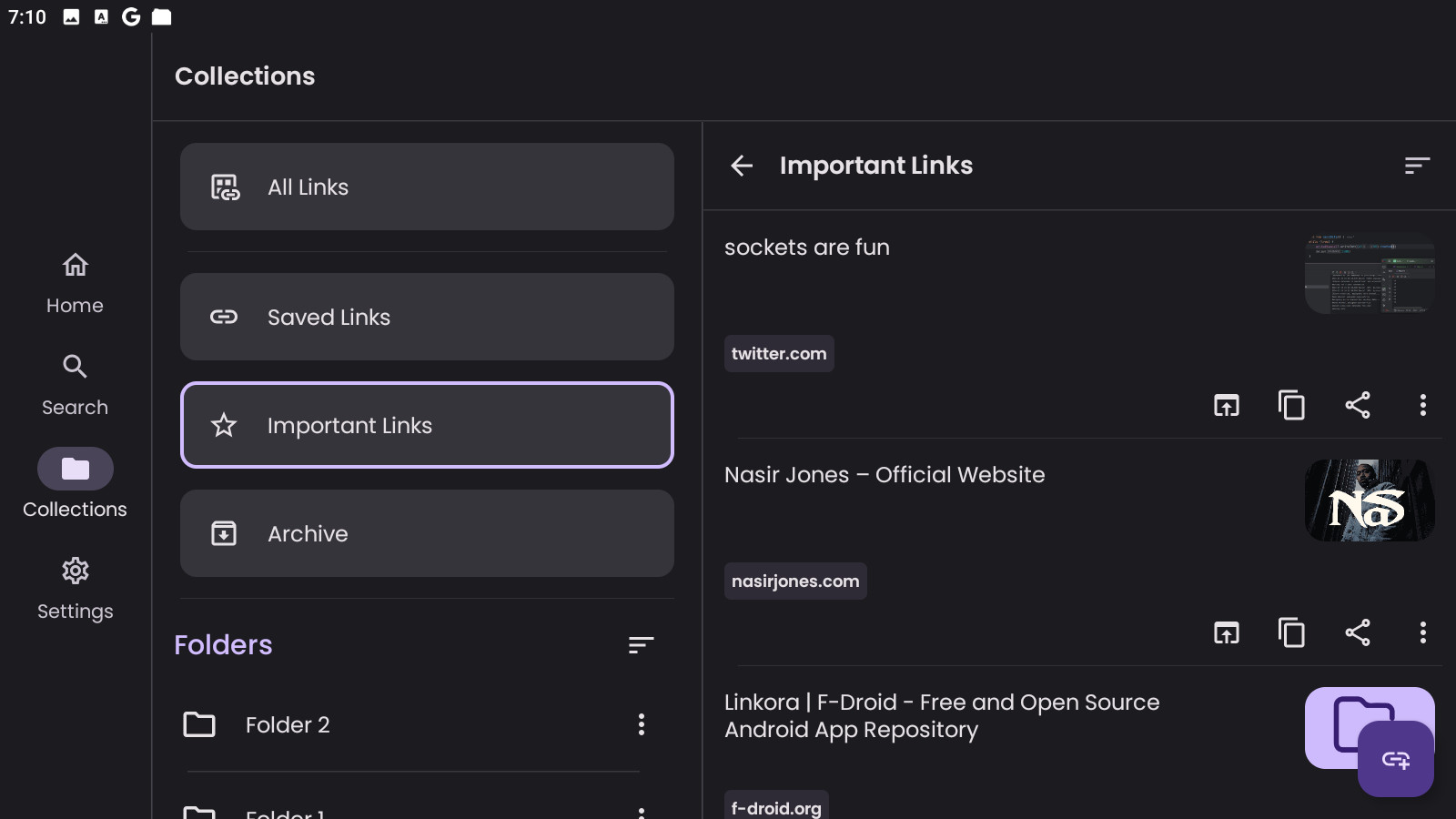Tap the Nasir Jones thumbnail image

[1369, 500]
